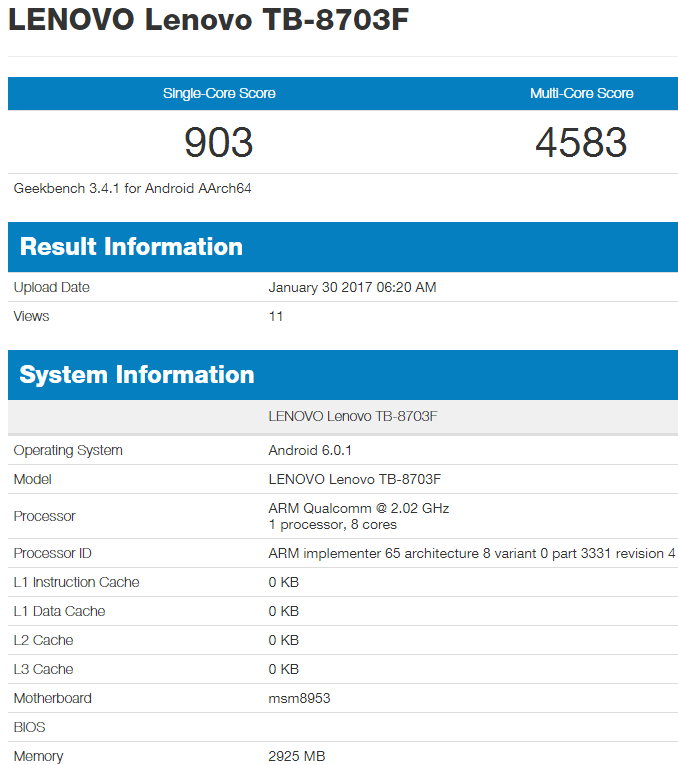Select the page title LENOVO Lenovo TB-8703F

coord(208,20)
